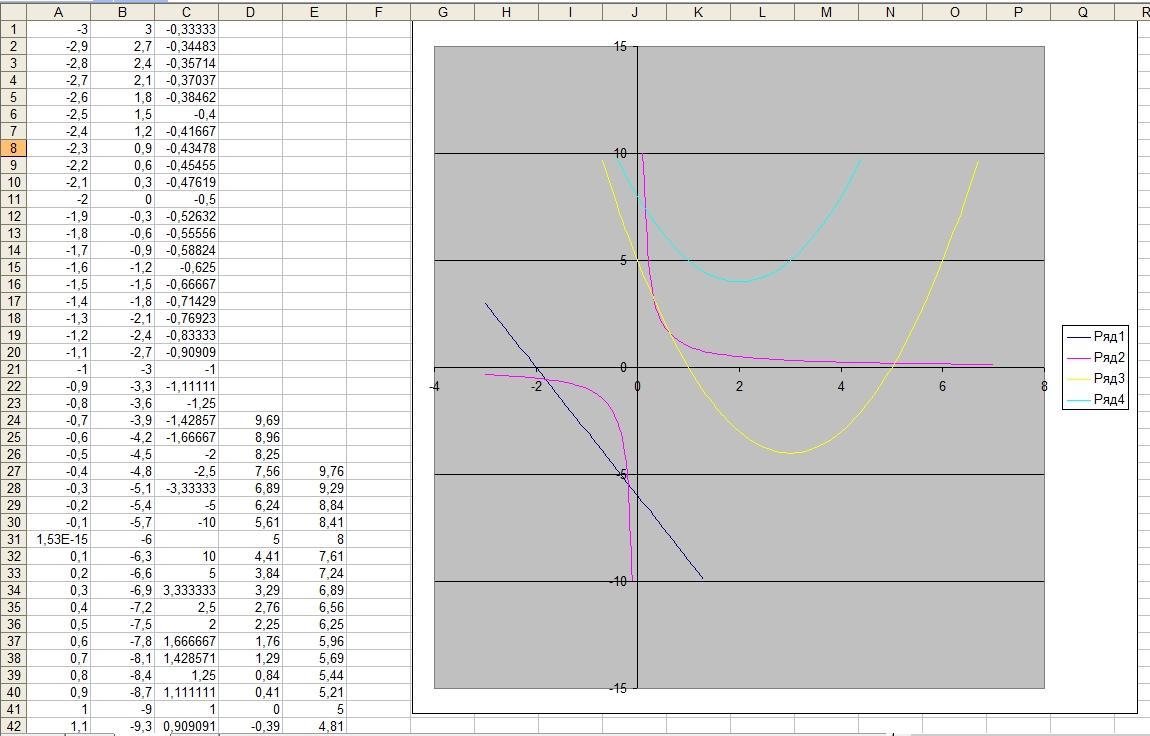Click the yellow Ряд3 legend line key
This screenshot has height=736, width=1150.
coord(1079,379)
